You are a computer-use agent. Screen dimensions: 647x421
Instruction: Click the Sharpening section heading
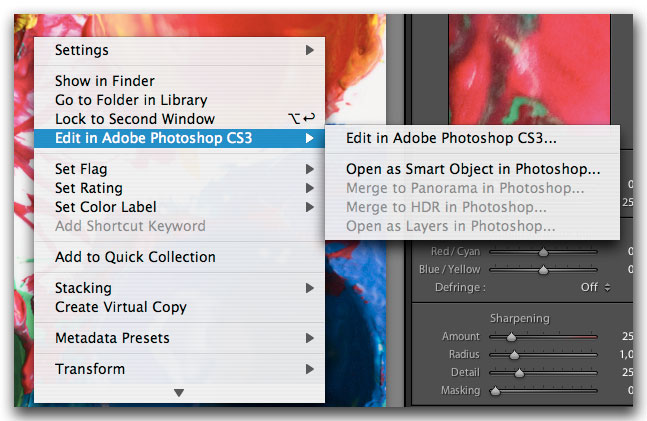(x=519, y=318)
